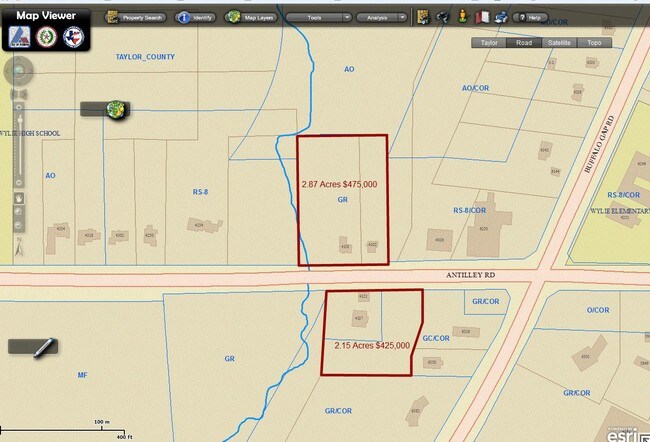This screenshot has height=442, width=650.
Task: Switch basemap to Topo
Action: point(594,44)
